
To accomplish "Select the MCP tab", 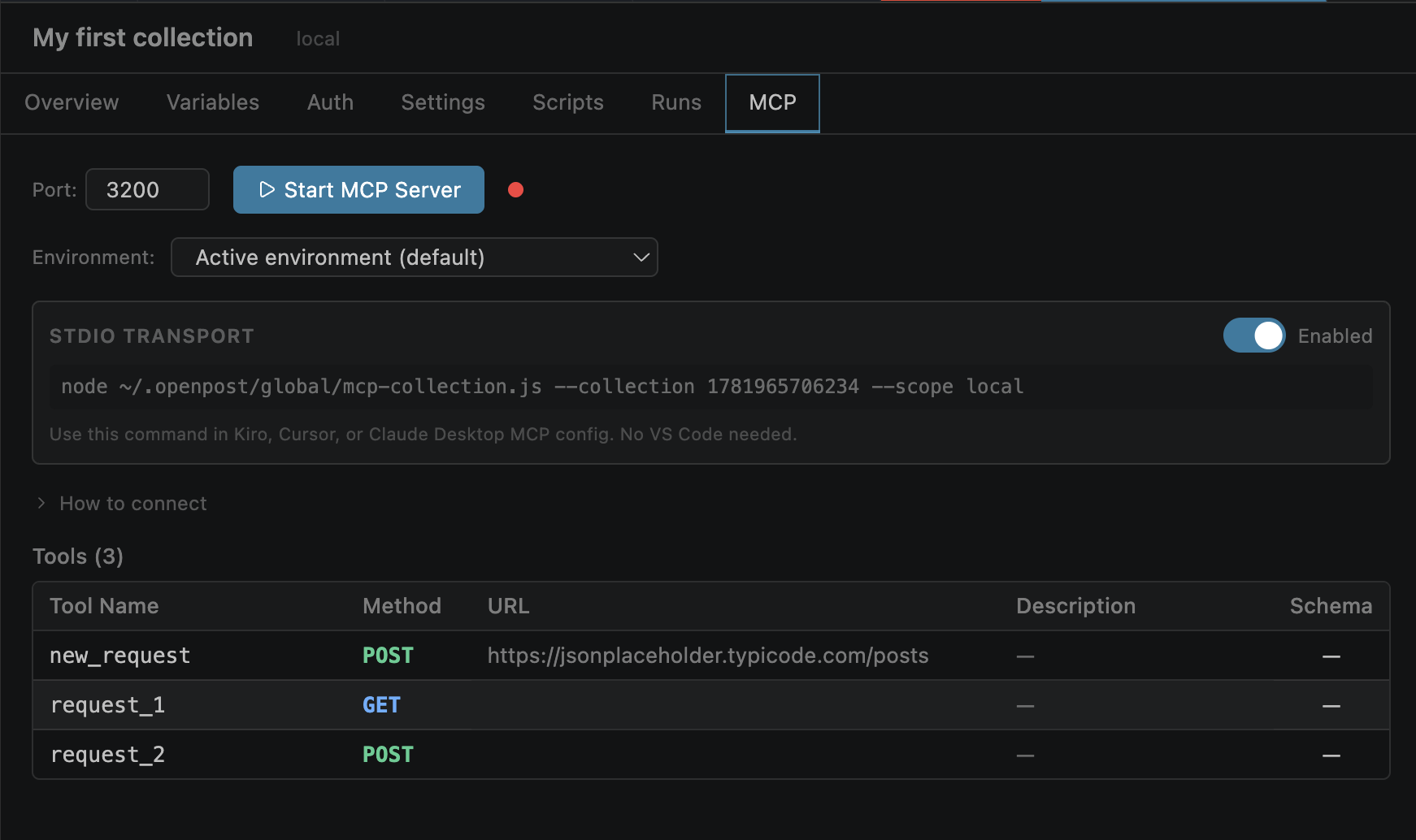I will coord(772,103).
